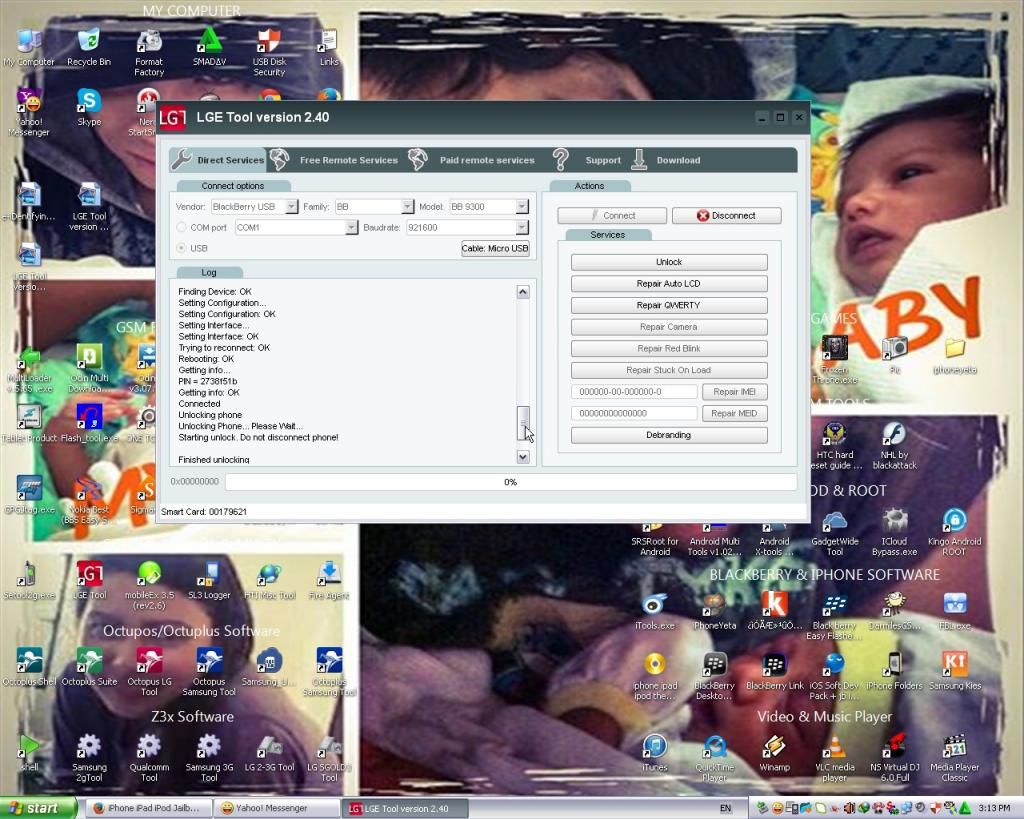Launch Skype from the desktop
Viewport: 1024px width, 819px height.
[x=89, y=107]
